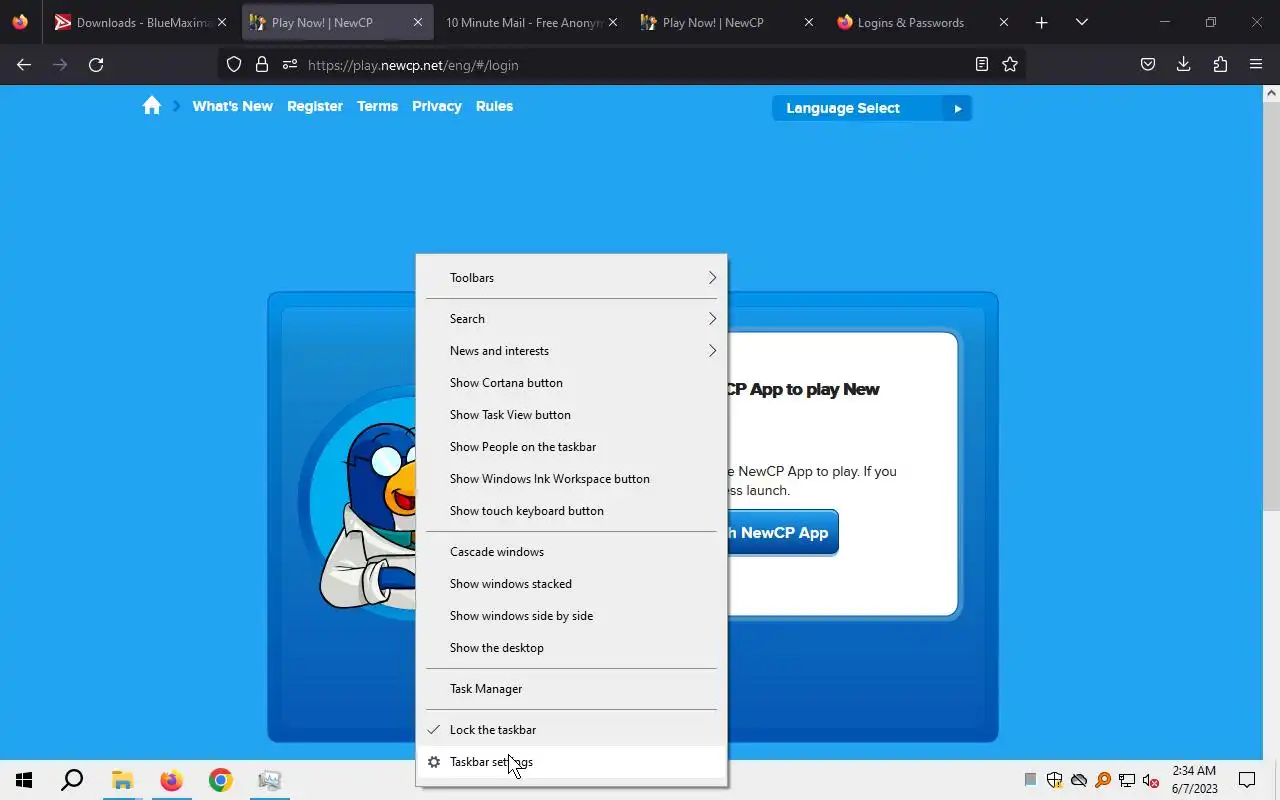This screenshot has height=800, width=1280.
Task: Open the monitor app icon on taskbar
Action: [269, 780]
